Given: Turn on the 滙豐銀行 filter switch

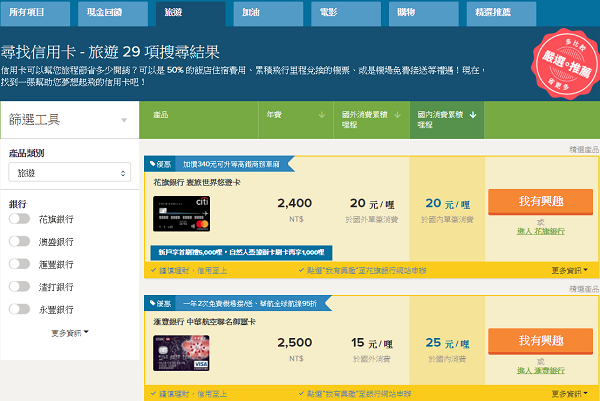Looking at the screenshot, I should click(x=19, y=264).
